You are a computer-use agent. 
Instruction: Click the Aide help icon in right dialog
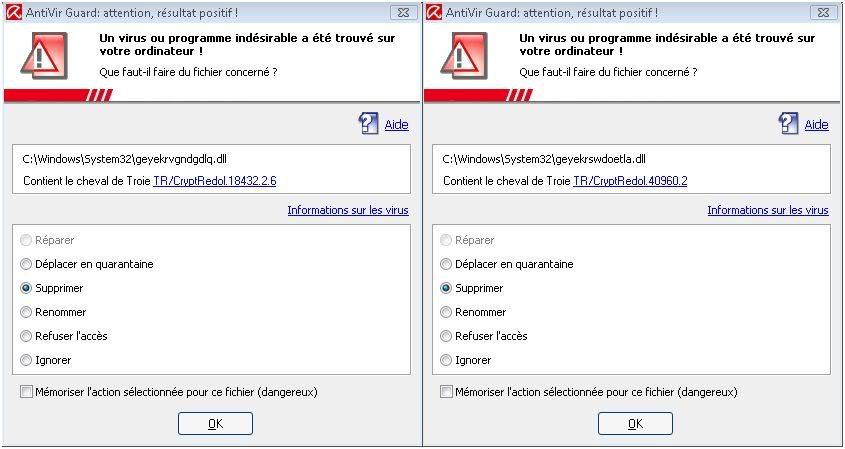tap(788, 123)
